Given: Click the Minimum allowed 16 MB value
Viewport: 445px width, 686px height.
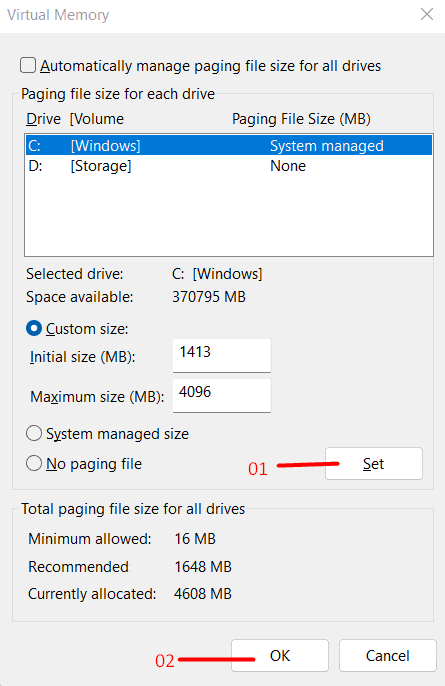Looking at the screenshot, I should tap(195, 539).
